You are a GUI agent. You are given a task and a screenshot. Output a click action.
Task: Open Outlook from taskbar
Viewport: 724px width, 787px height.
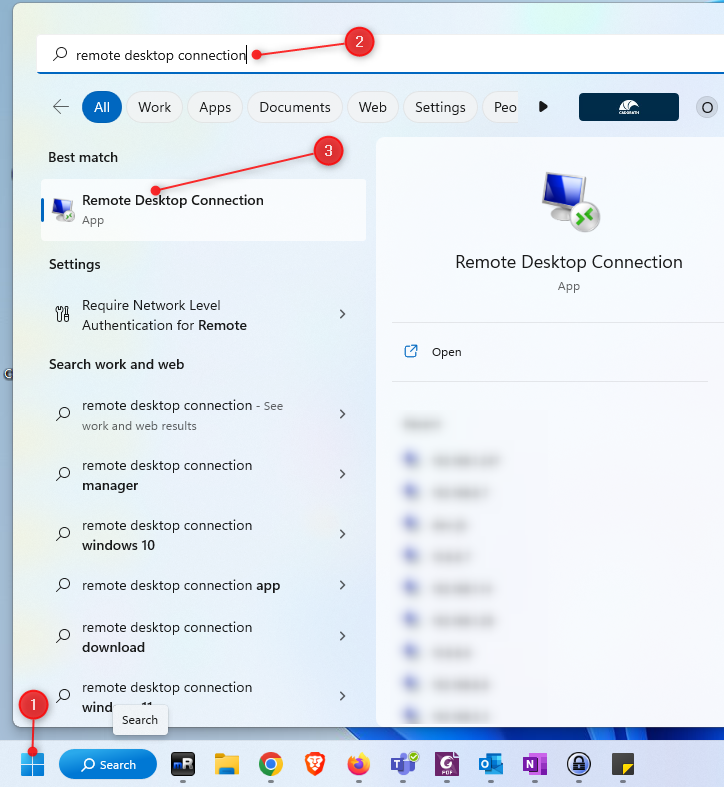click(491, 764)
